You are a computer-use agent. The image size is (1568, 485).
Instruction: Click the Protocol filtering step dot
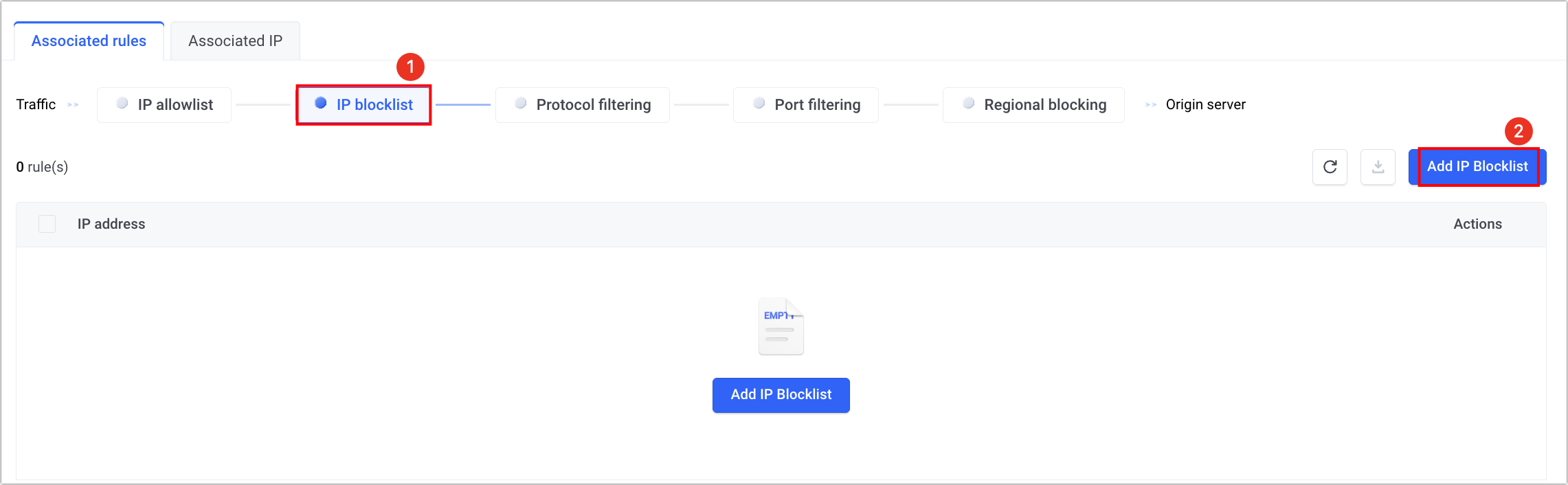pos(521,103)
